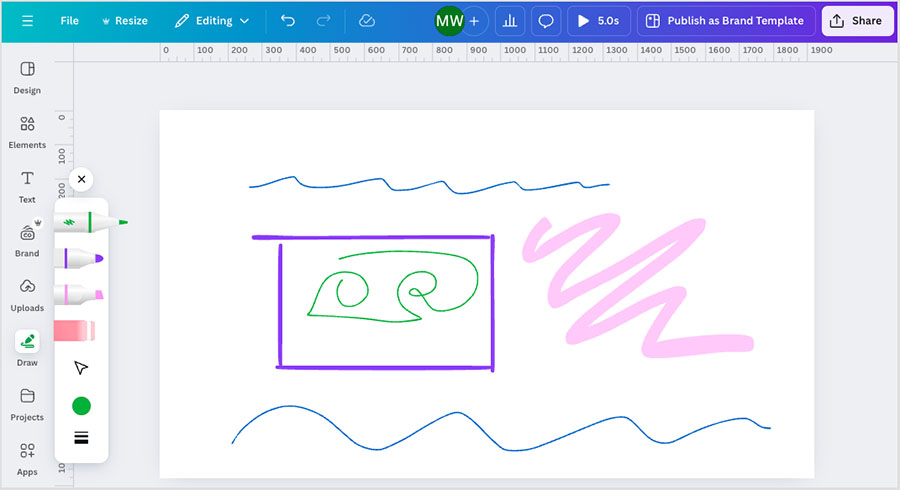
Task: Open the Projects side panel
Action: pos(27,405)
